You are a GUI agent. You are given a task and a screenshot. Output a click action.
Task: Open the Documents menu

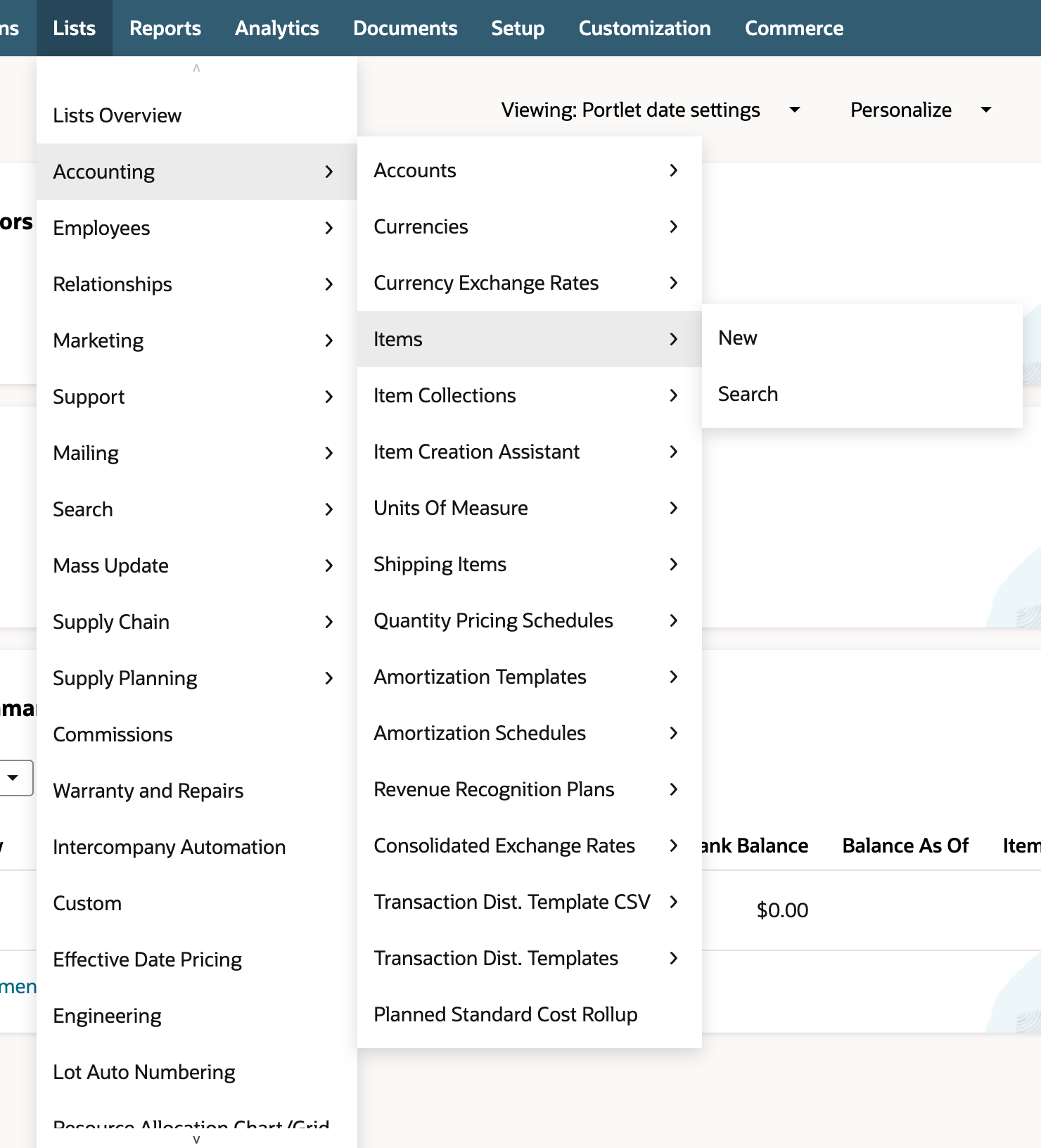405,28
